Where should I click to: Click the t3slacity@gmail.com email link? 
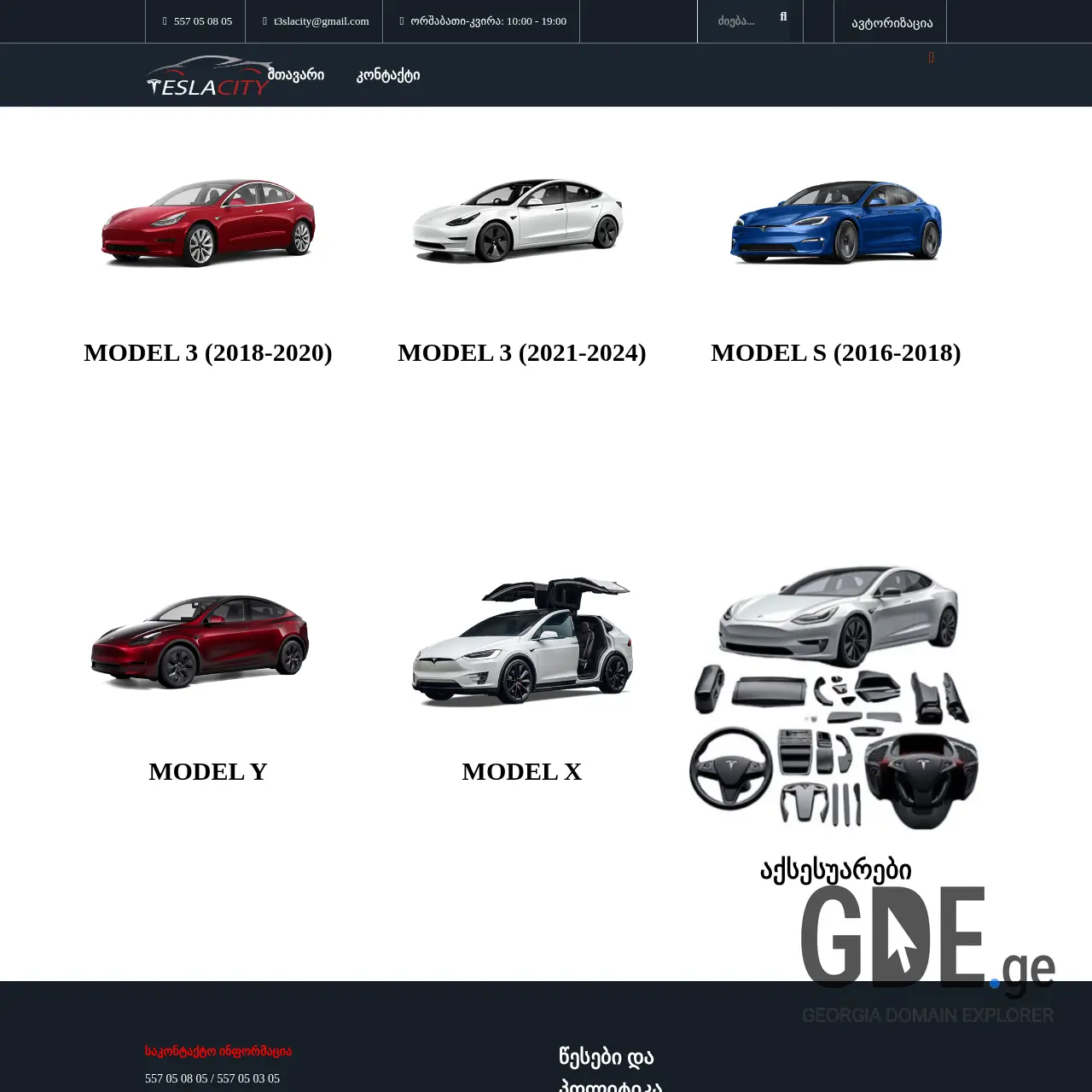(x=321, y=21)
